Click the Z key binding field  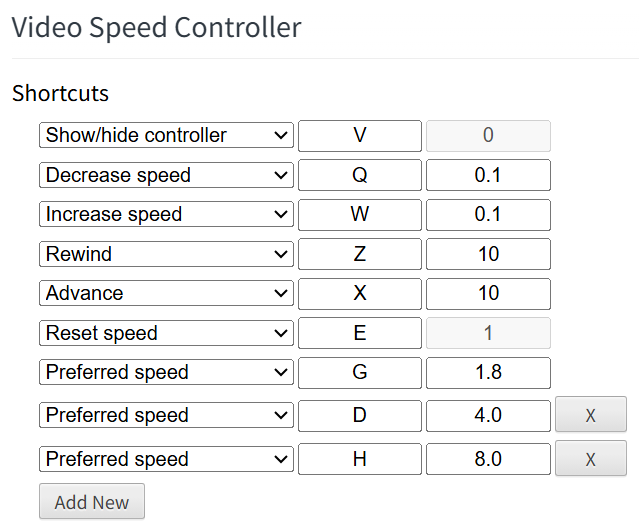tap(360, 254)
